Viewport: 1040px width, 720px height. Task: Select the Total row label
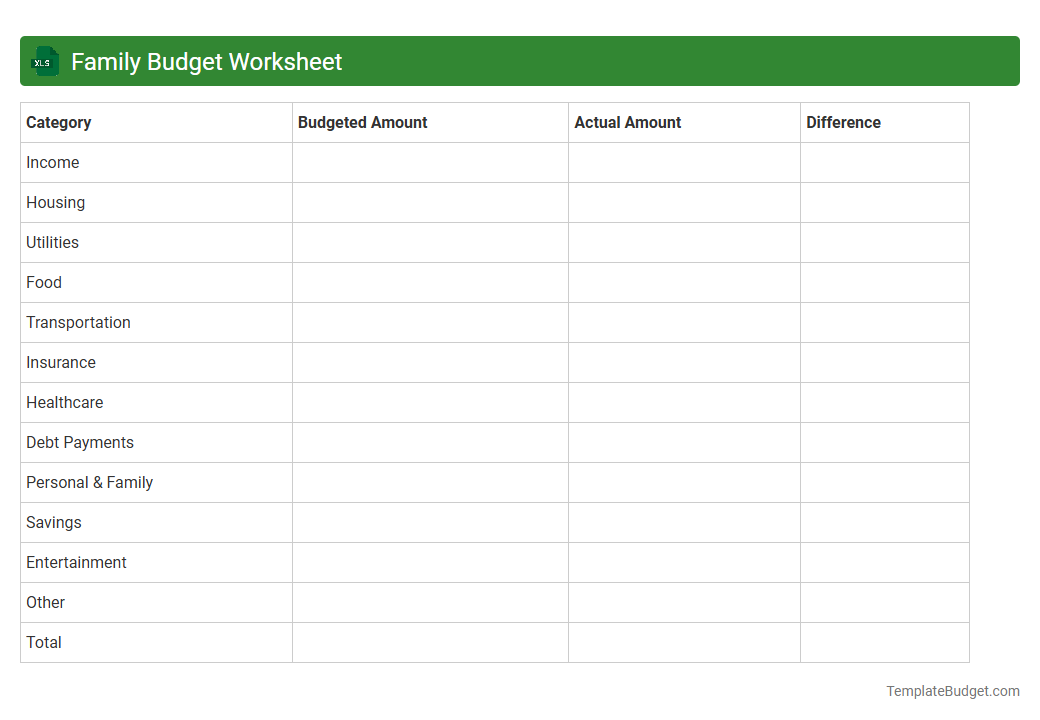click(x=44, y=642)
